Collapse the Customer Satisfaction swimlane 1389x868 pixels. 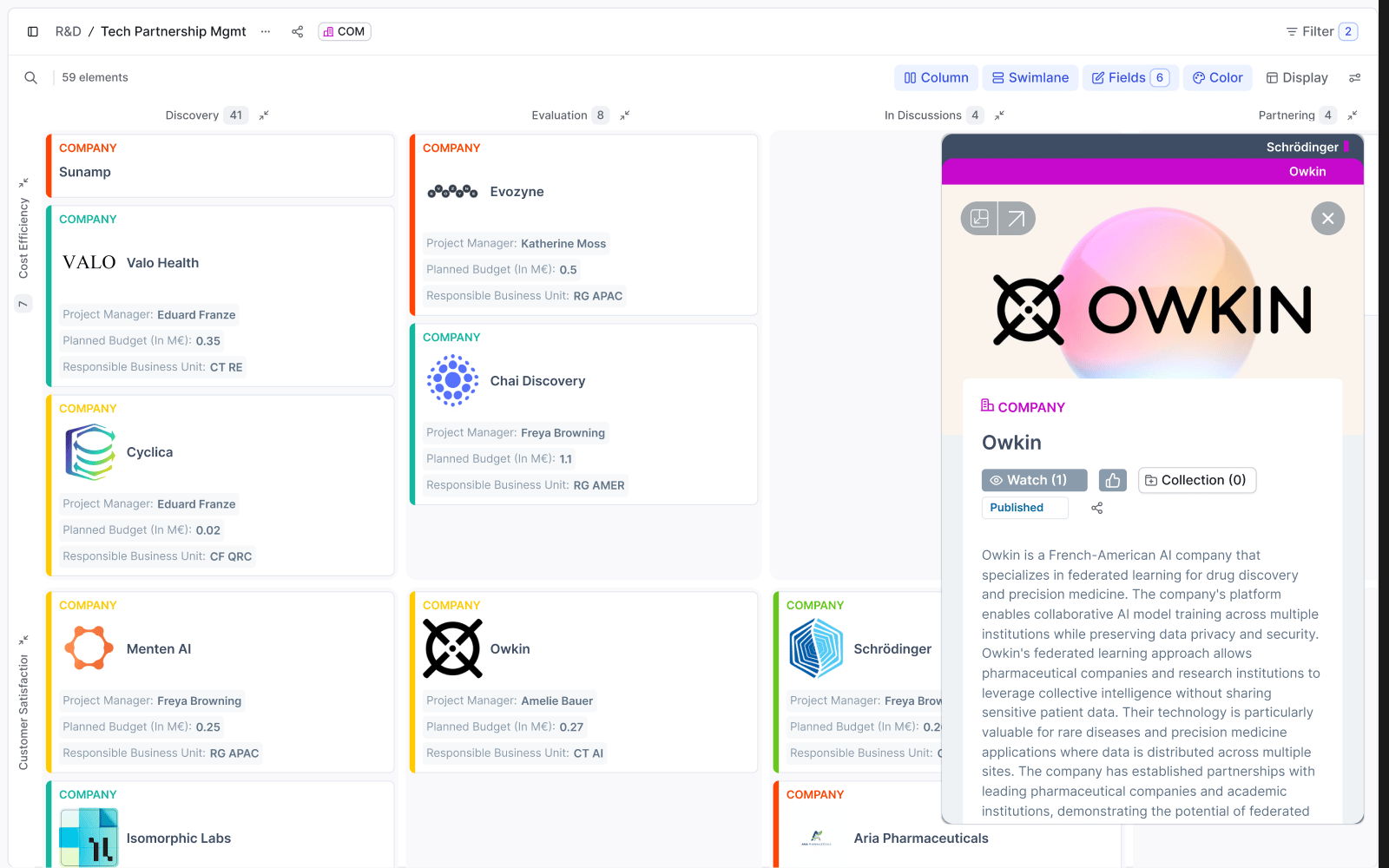[23, 640]
